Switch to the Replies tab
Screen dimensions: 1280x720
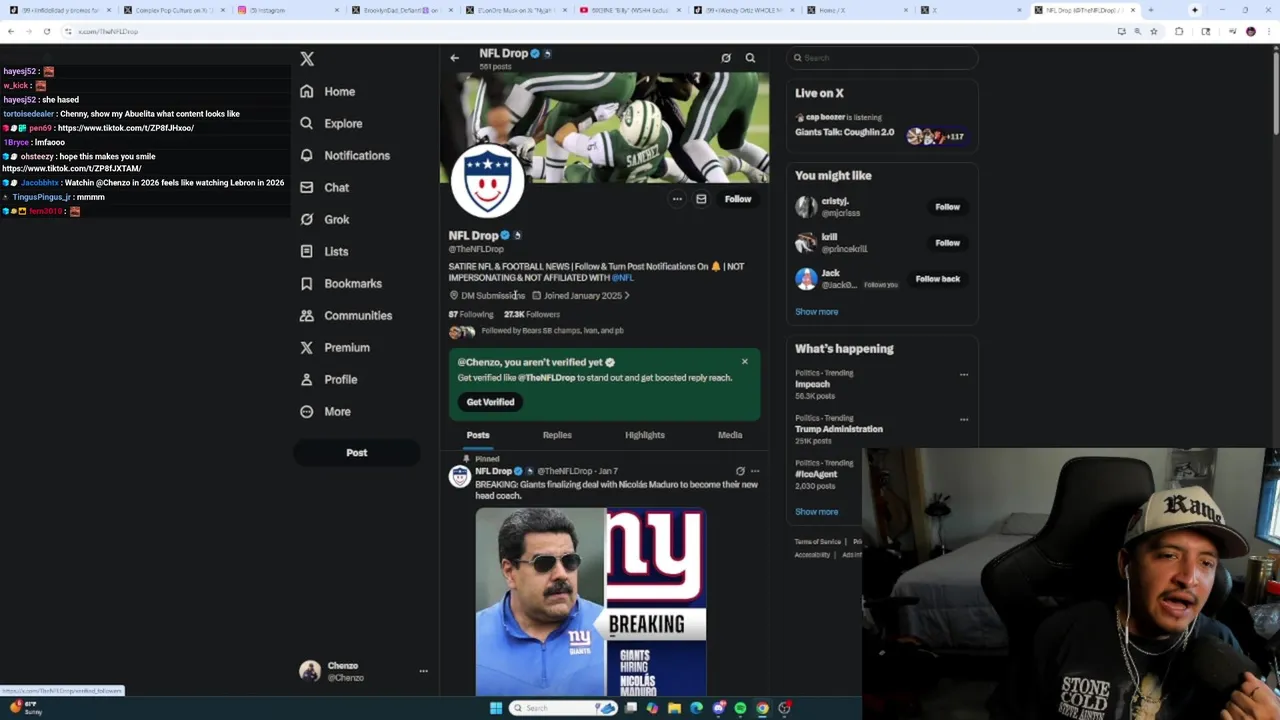click(557, 435)
